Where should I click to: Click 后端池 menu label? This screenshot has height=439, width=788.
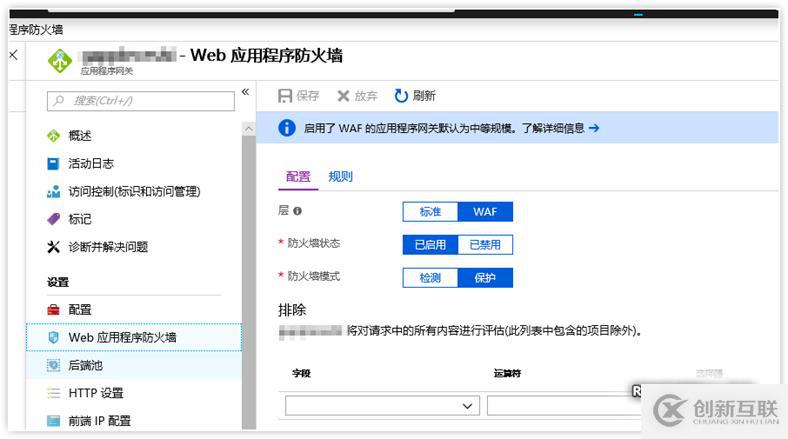coord(85,365)
